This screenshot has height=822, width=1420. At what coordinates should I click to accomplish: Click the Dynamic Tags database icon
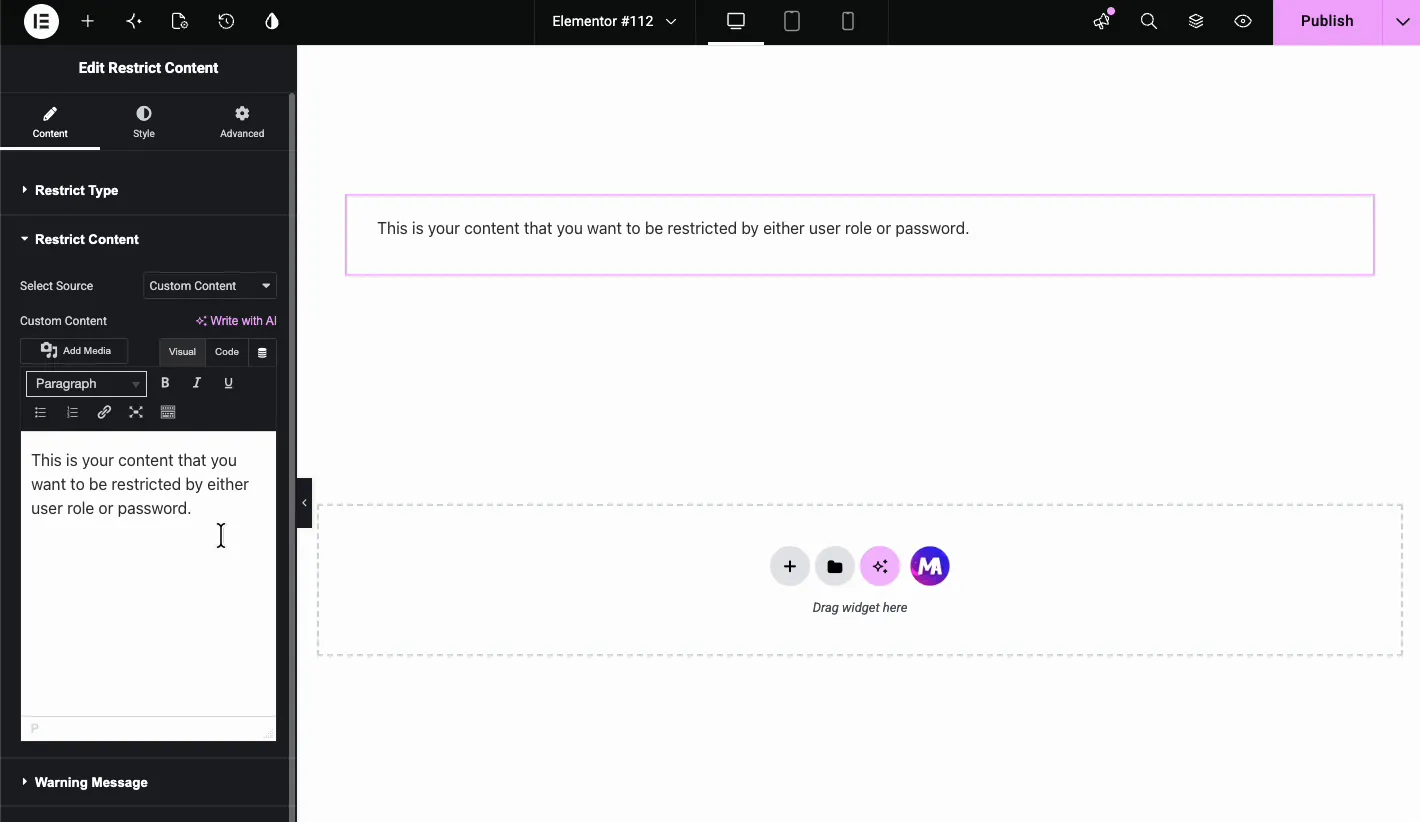(262, 352)
